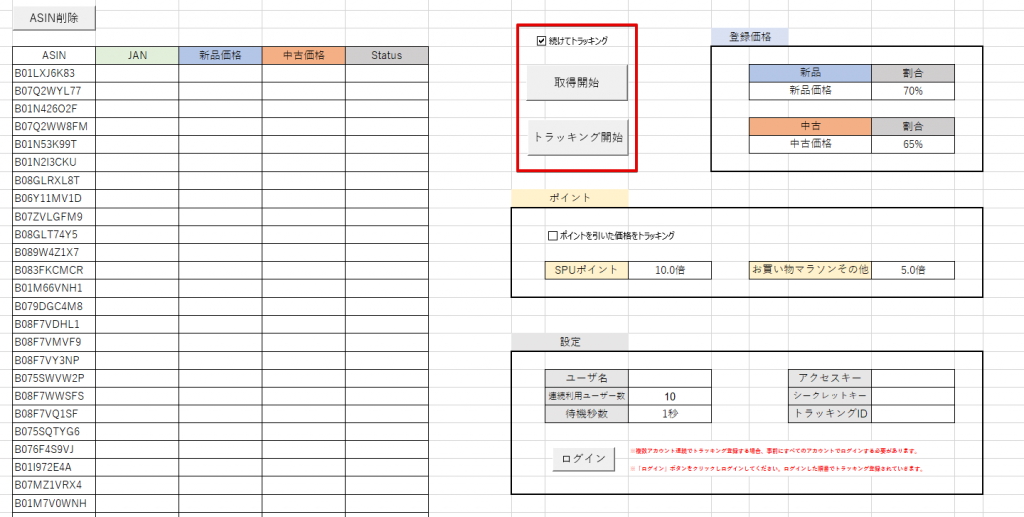Select the 連続利用ユーザー数 value cell showing 10

pos(670,396)
